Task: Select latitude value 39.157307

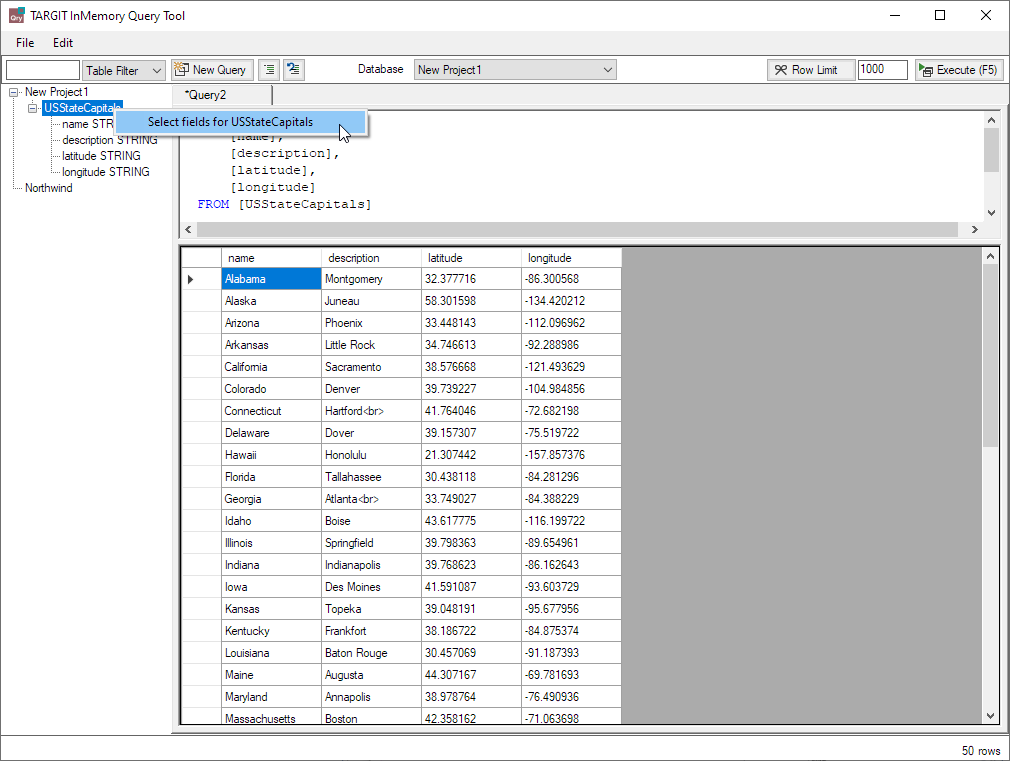Action: (x=471, y=433)
